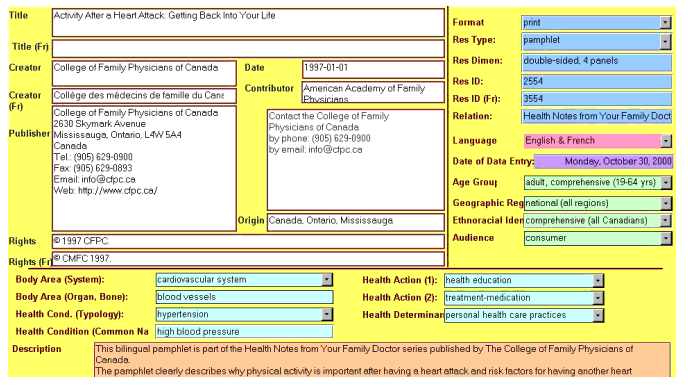Click the Description text area
Viewport: 688px width, 389px height.
pos(382,360)
